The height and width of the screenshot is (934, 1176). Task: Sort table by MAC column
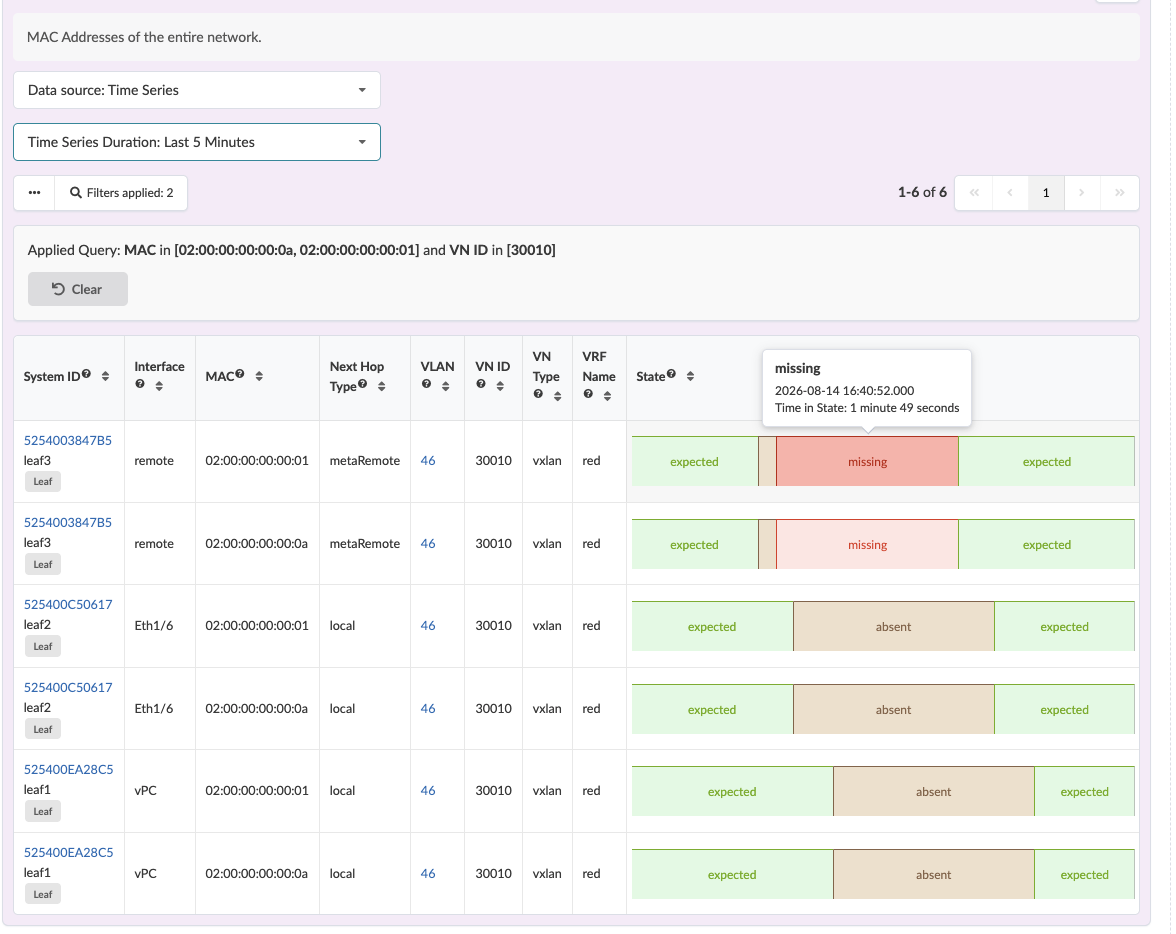click(259, 377)
